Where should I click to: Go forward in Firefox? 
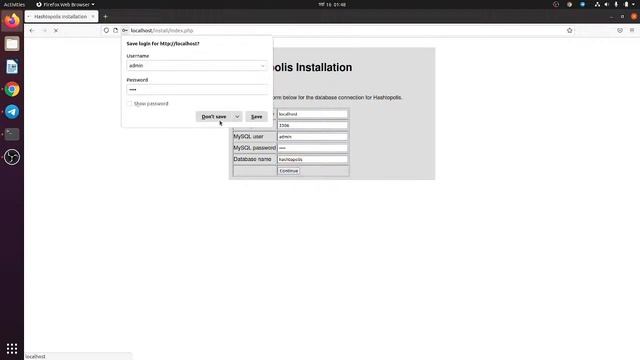click(x=44, y=31)
